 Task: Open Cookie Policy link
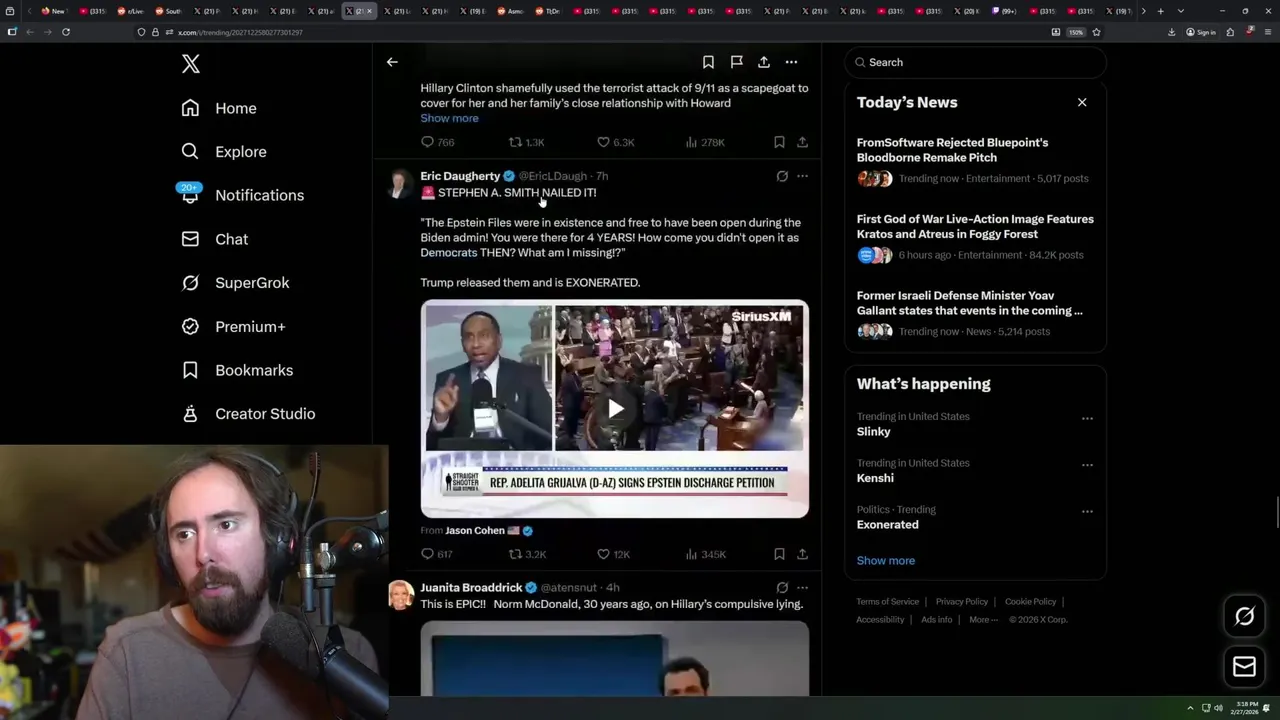[1030, 602]
